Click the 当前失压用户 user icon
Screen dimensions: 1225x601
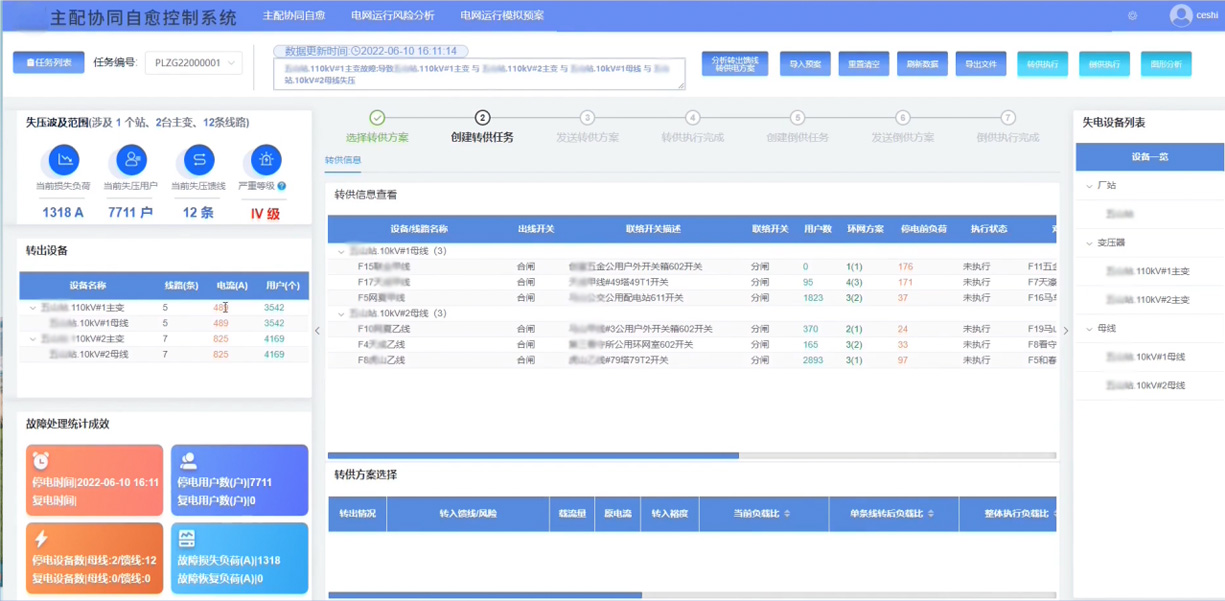pyautogui.click(x=131, y=160)
